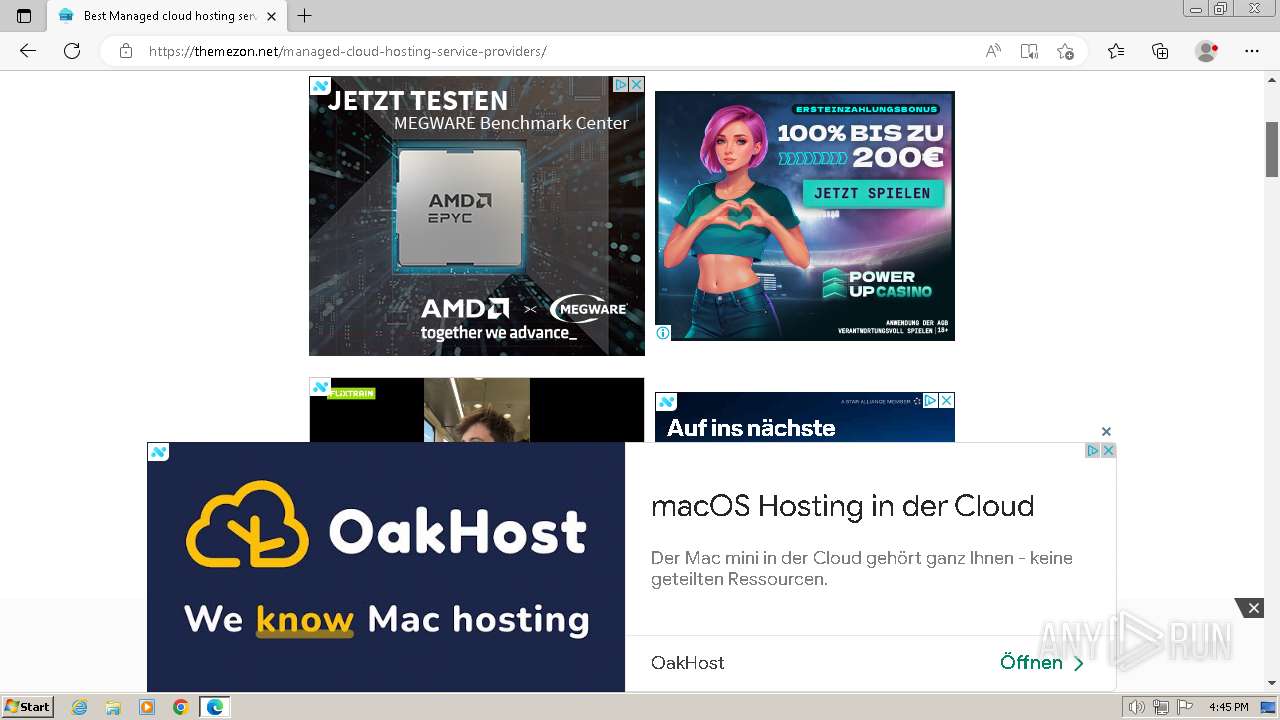The height and width of the screenshot is (720, 1280).
Task: Refresh the current page
Action: (72, 51)
